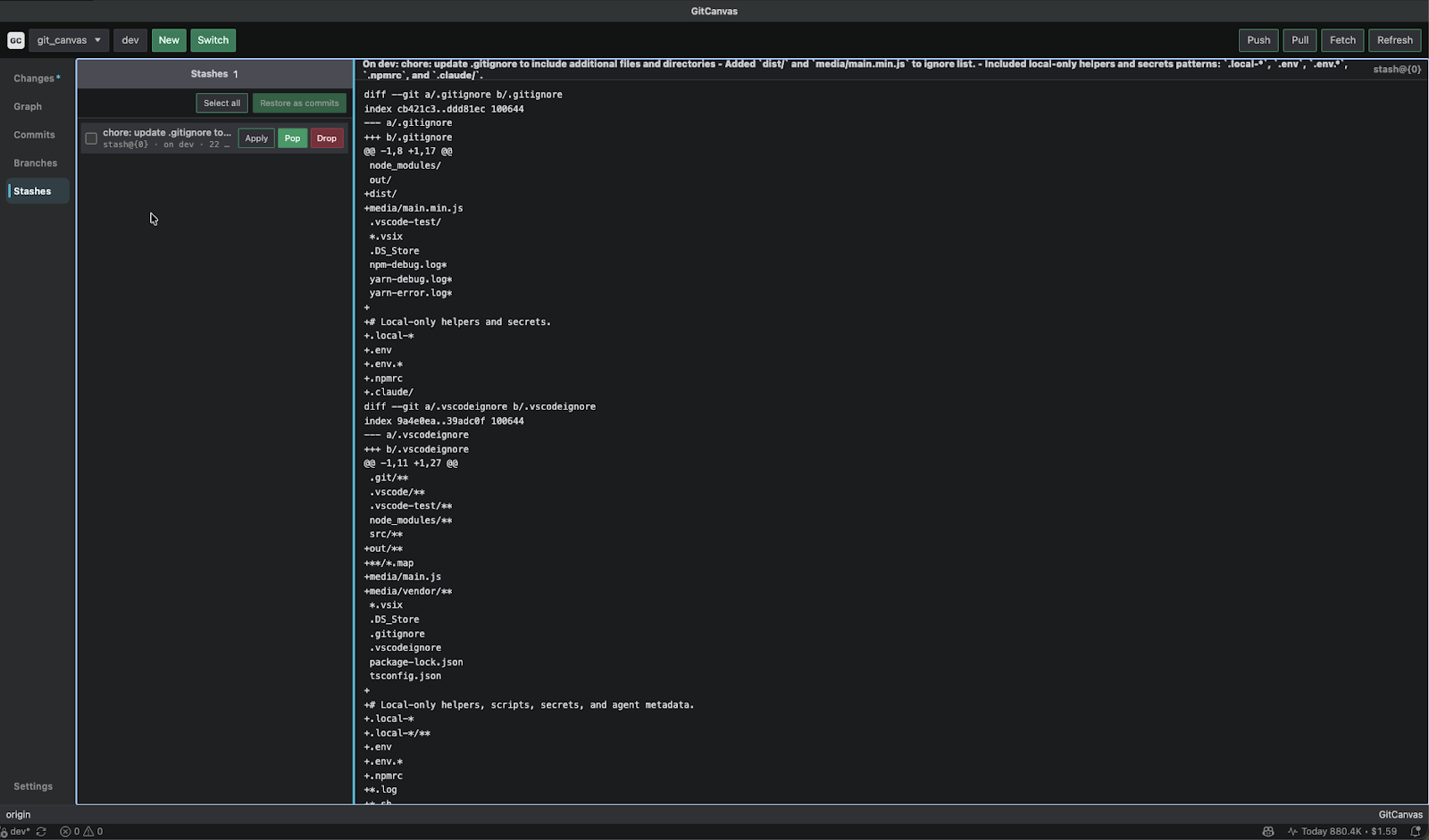Click the '+media/main.min.js' diff line
The width and height of the screenshot is (1429, 840).
[x=414, y=208]
